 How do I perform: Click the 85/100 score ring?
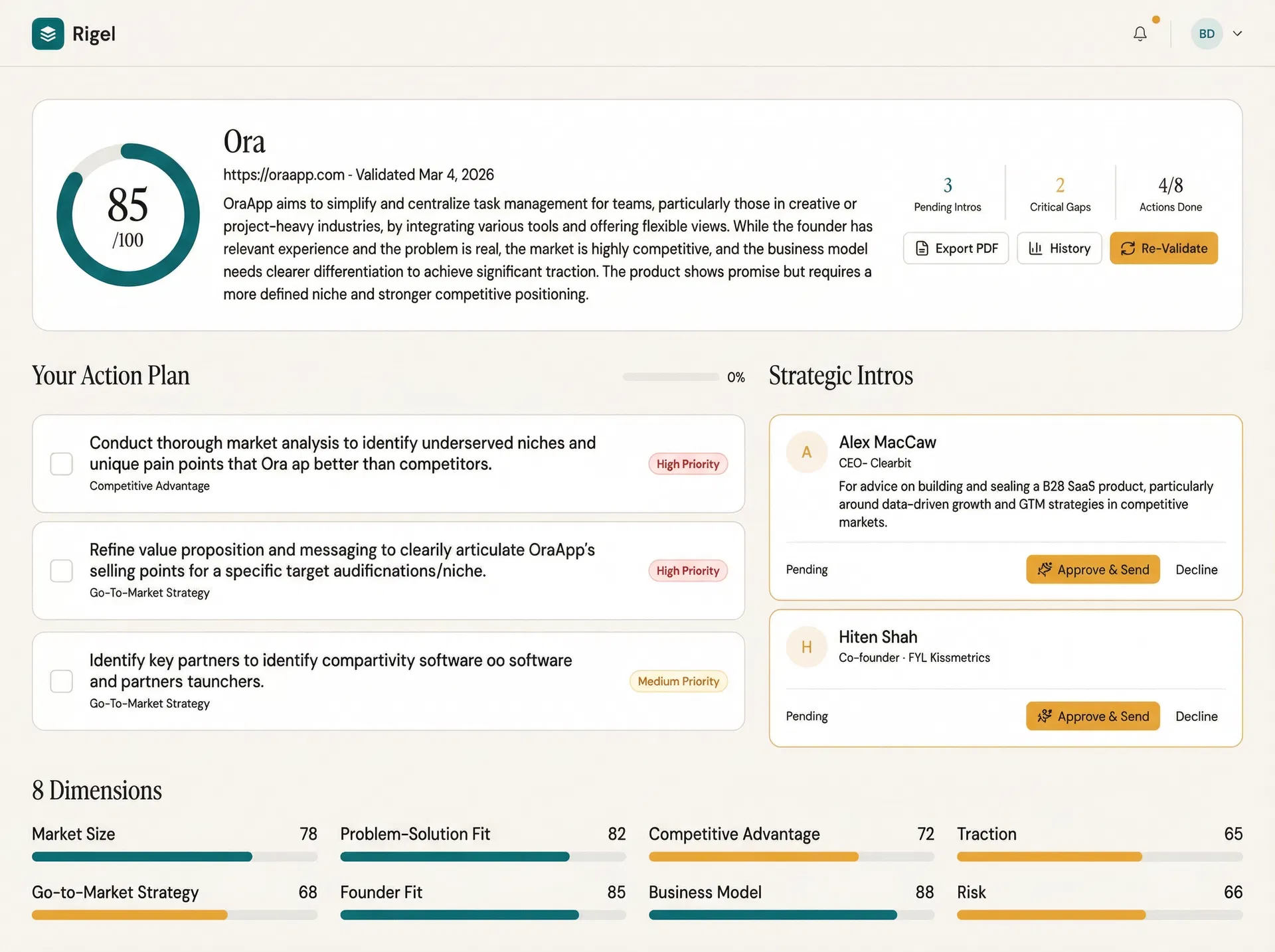pos(128,215)
